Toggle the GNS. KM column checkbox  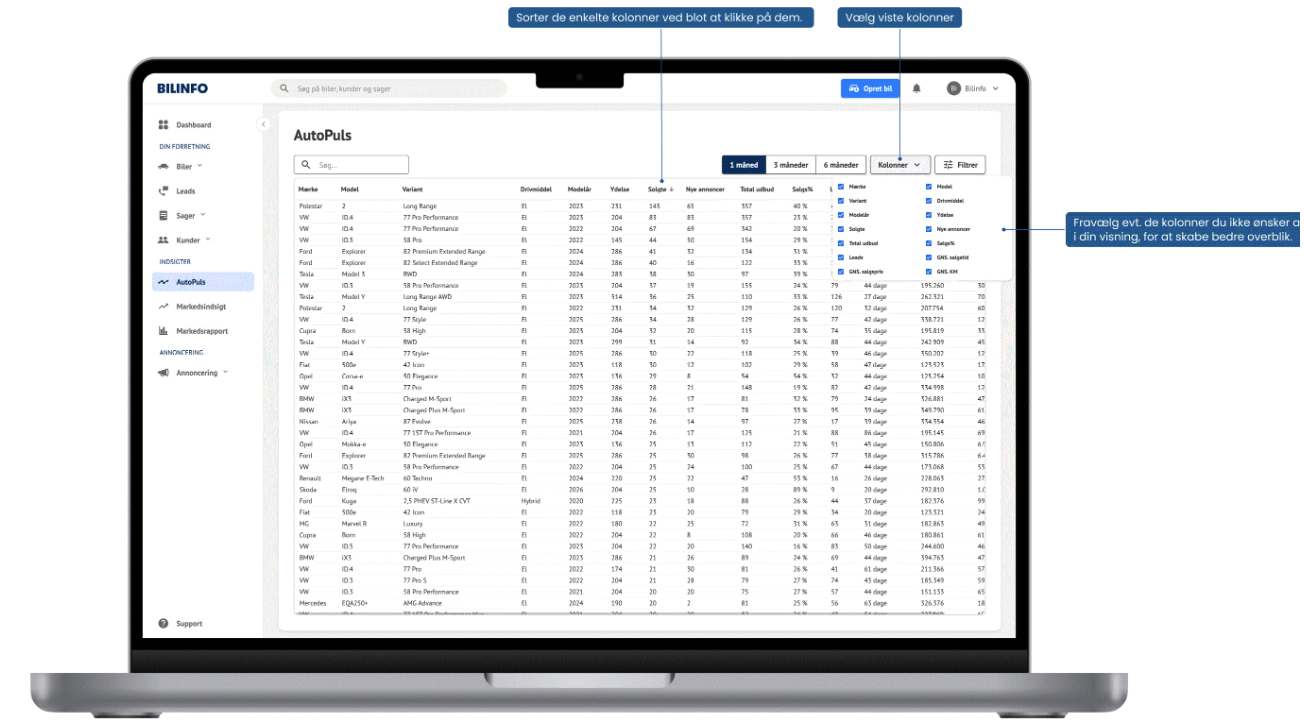(x=928, y=271)
